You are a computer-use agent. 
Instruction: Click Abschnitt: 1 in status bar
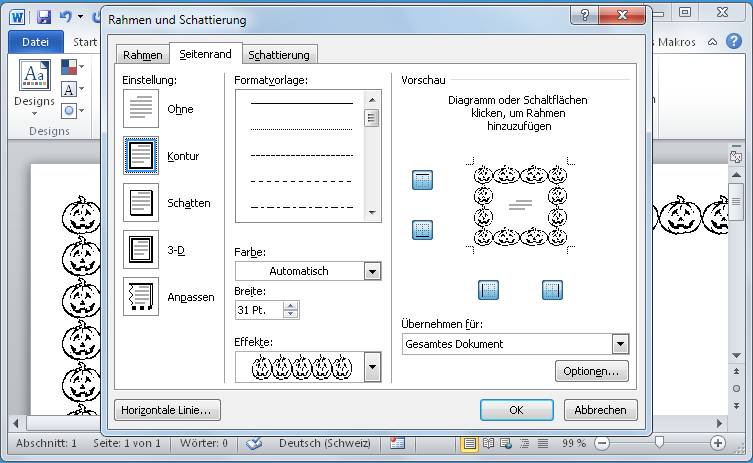(x=46, y=443)
